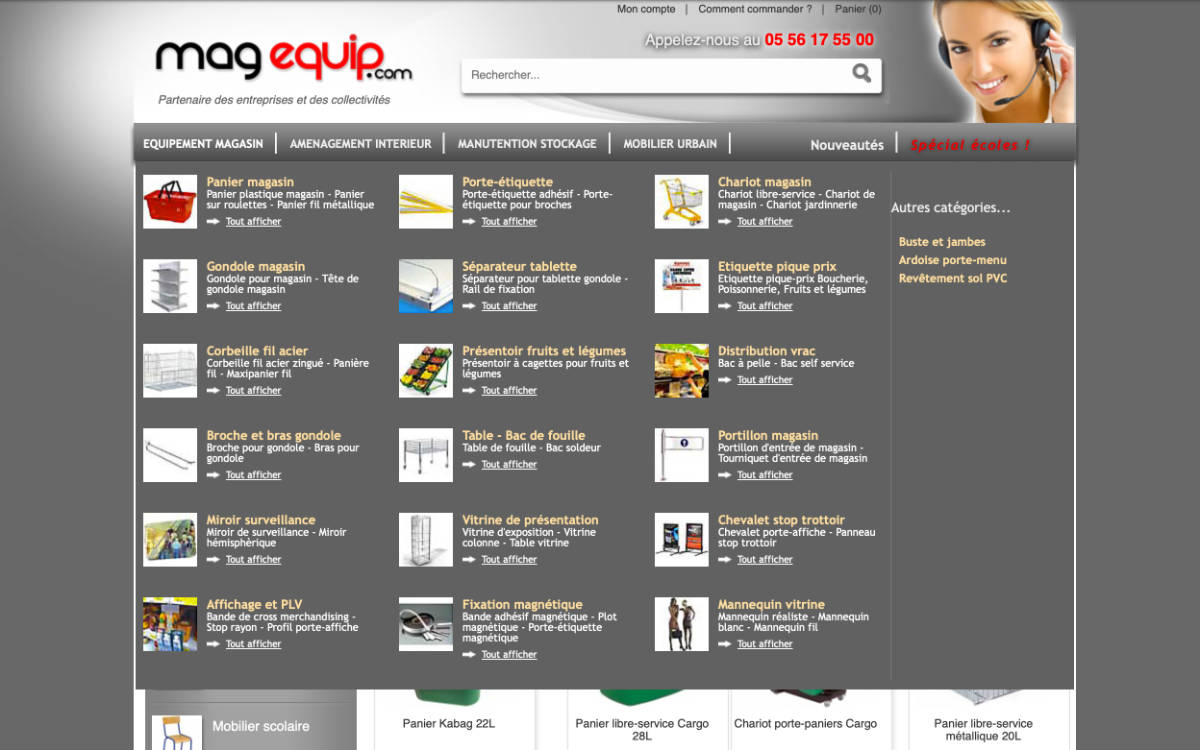Click the "Spécial écoles !" link
The image size is (1200, 750).
(971, 145)
